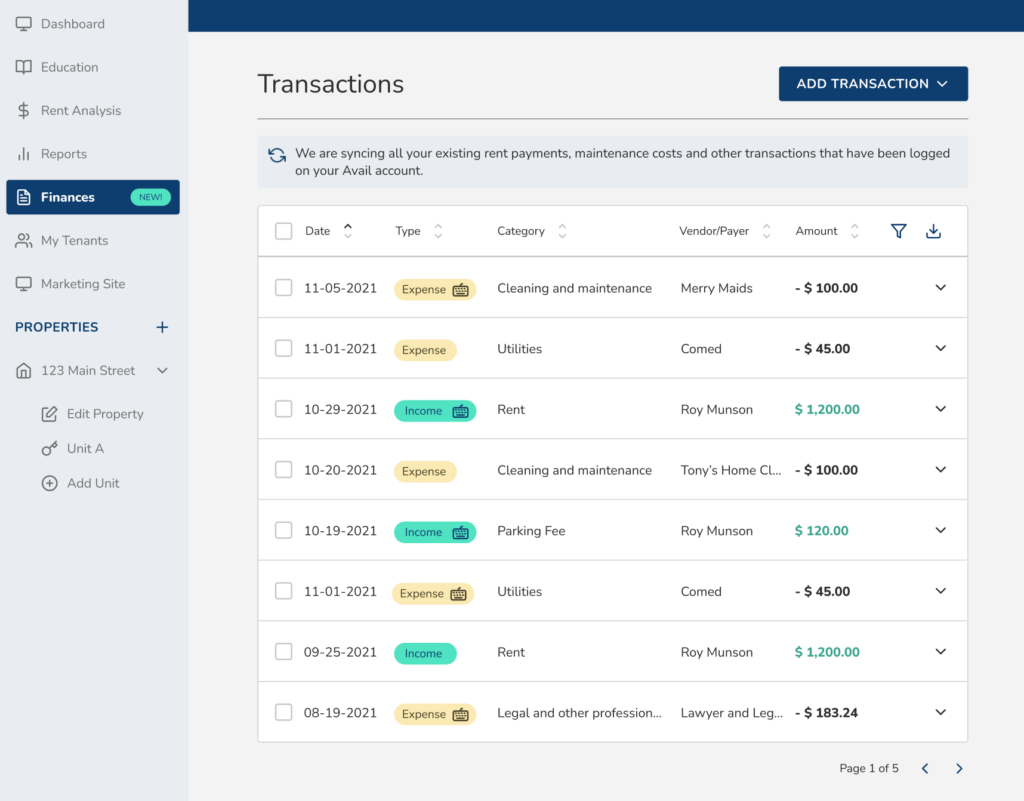The width and height of the screenshot is (1024, 801).
Task: Expand the 123 Main Street property chevron
Action: tap(162, 370)
